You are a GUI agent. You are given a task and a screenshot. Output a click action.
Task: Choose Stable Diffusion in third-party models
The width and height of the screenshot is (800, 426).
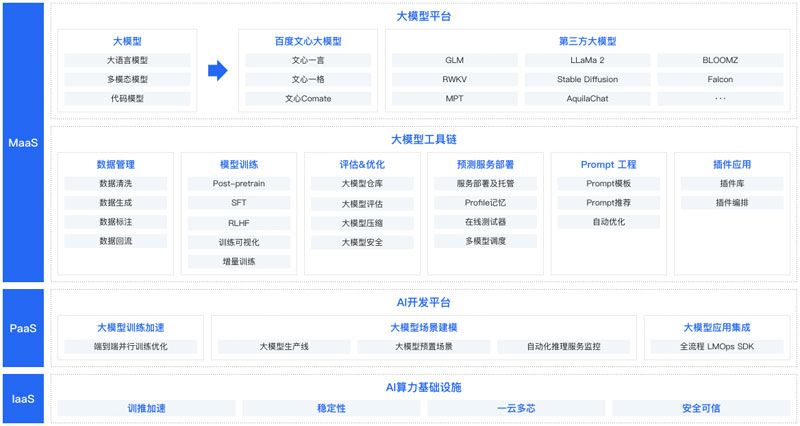[586, 80]
